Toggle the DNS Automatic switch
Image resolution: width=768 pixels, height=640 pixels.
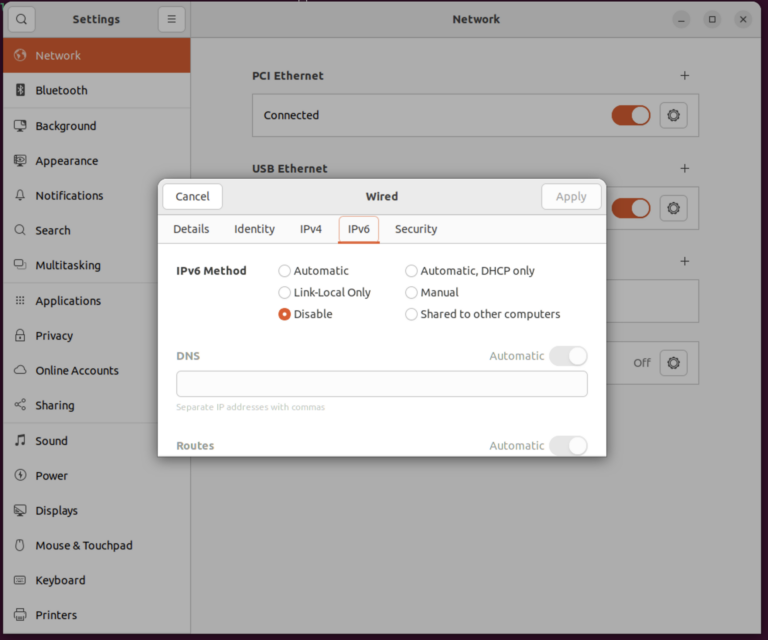click(568, 356)
